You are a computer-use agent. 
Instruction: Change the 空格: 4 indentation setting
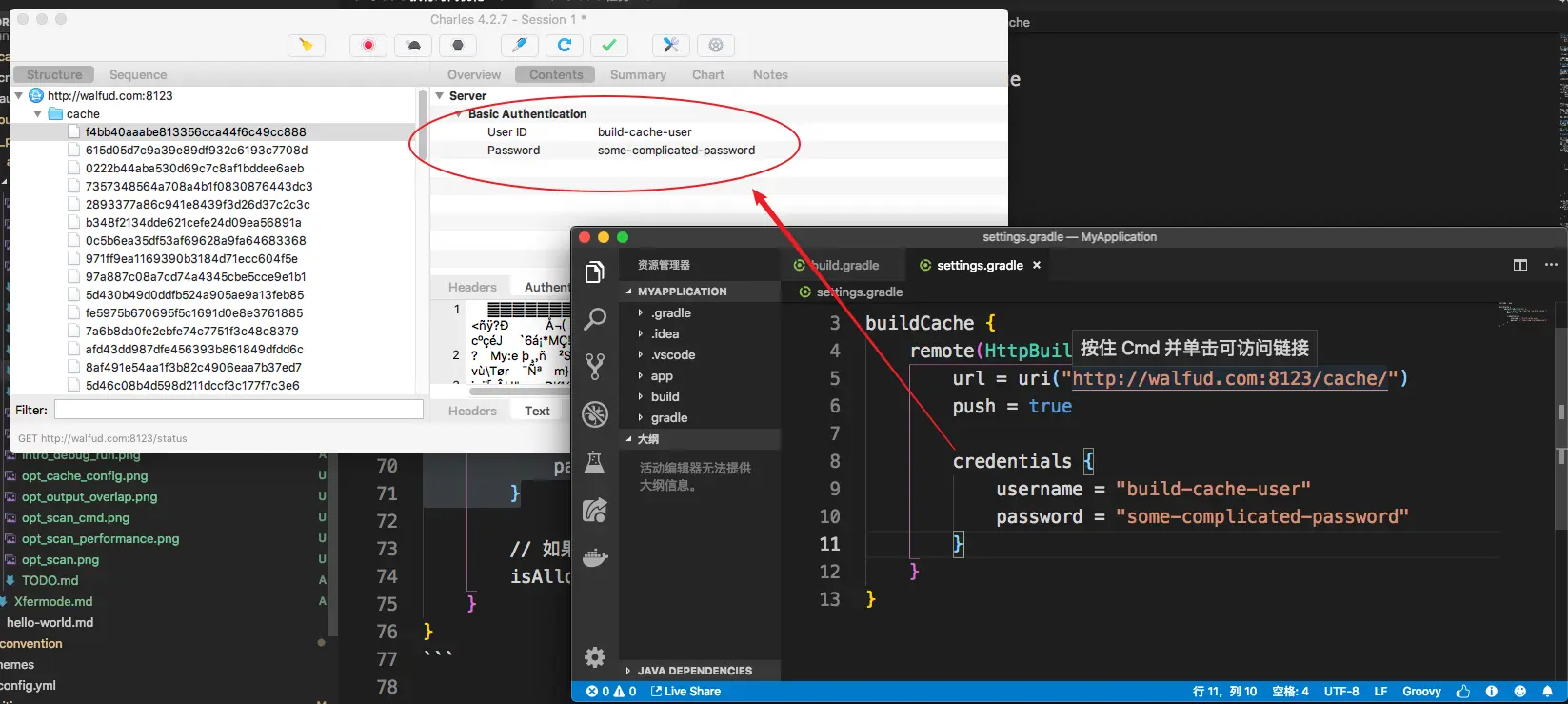[x=1290, y=692]
